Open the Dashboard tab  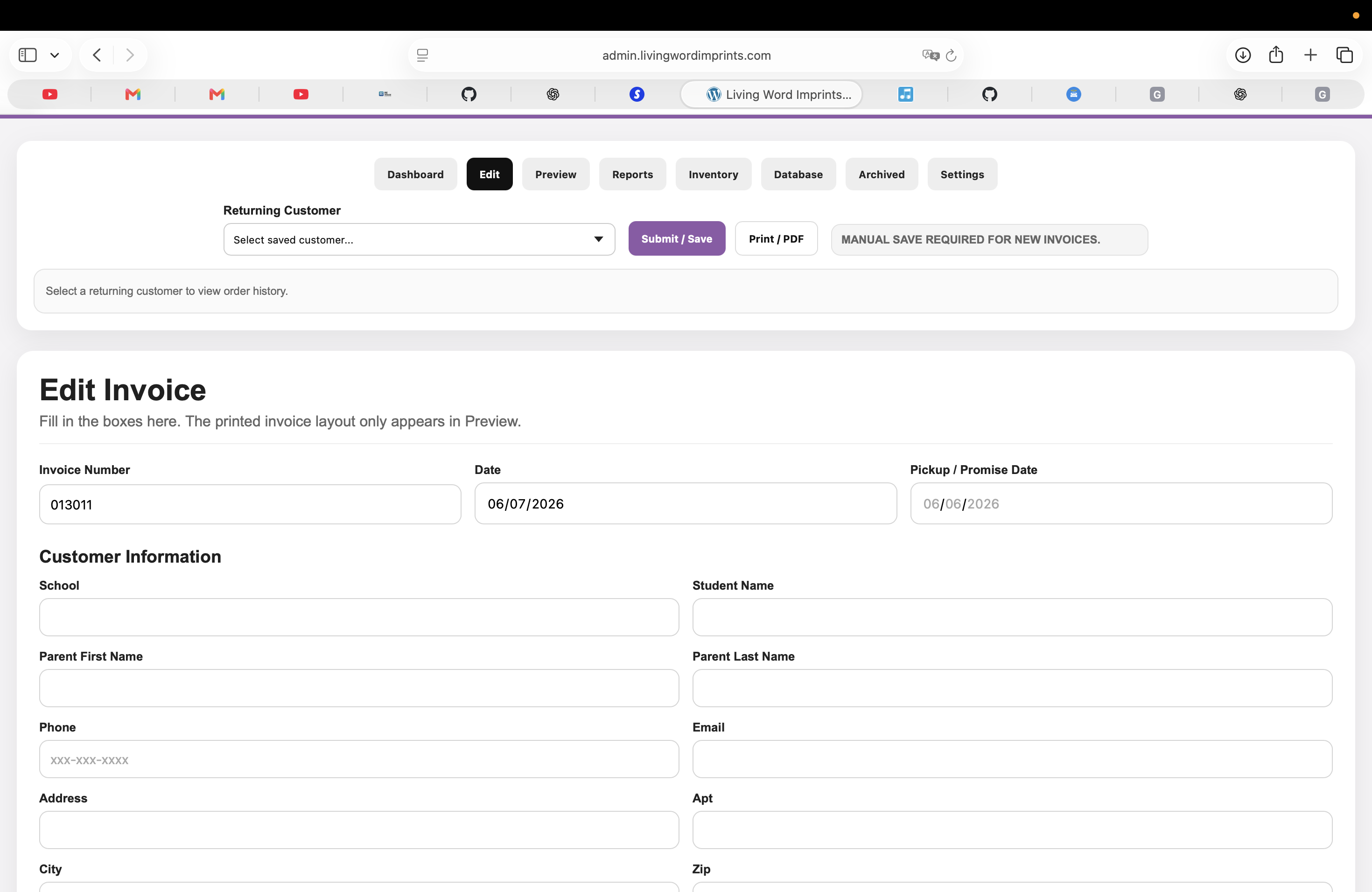click(415, 174)
